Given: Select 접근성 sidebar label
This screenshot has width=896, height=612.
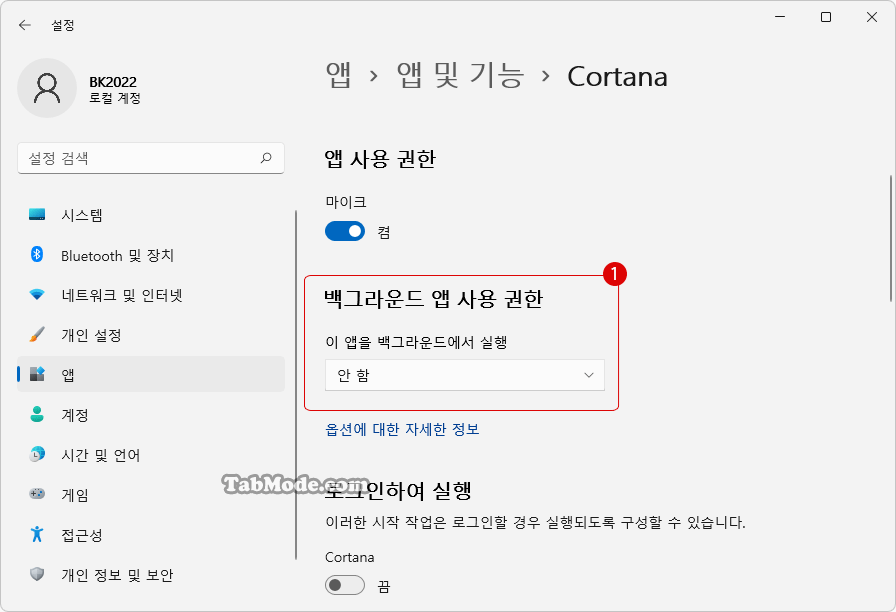Looking at the screenshot, I should point(82,535).
